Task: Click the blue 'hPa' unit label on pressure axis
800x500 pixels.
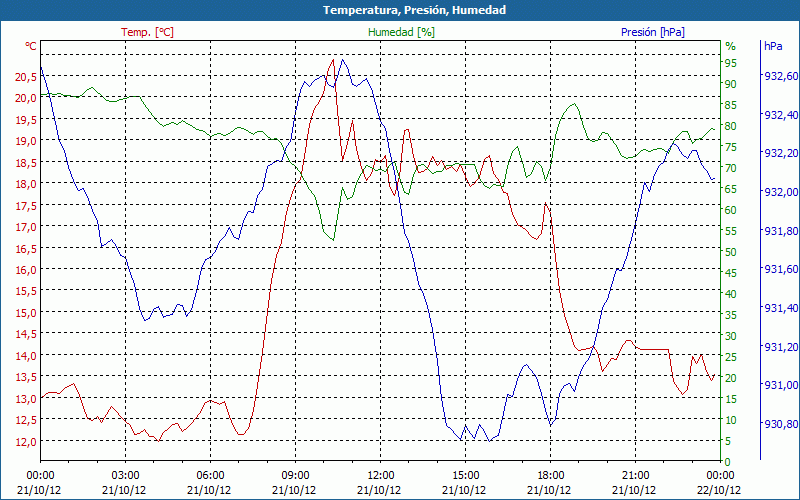Action: tap(773, 46)
